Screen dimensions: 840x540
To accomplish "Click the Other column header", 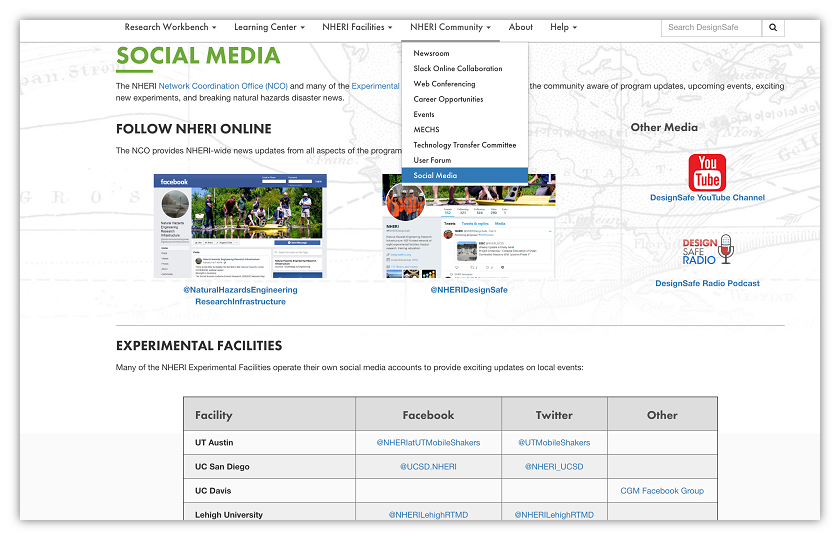I will [x=662, y=414].
